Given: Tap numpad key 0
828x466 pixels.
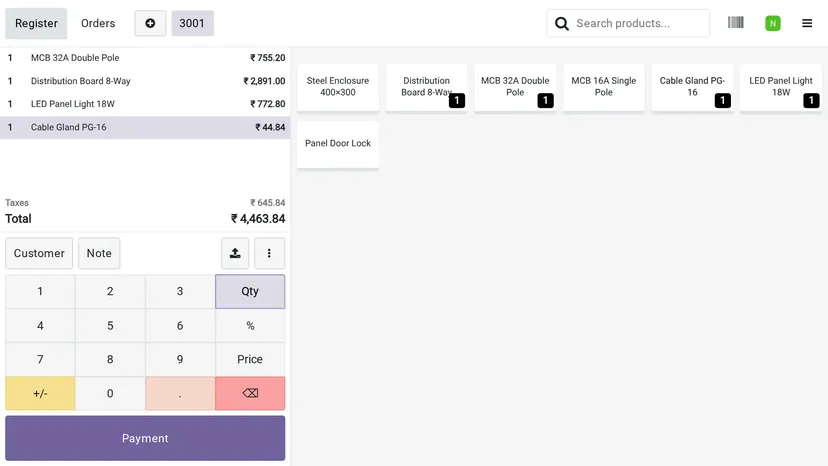Looking at the screenshot, I should pos(110,393).
